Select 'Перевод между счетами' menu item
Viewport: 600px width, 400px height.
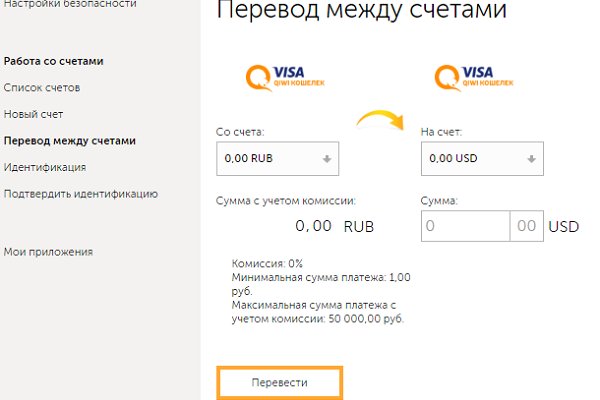(70, 141)
